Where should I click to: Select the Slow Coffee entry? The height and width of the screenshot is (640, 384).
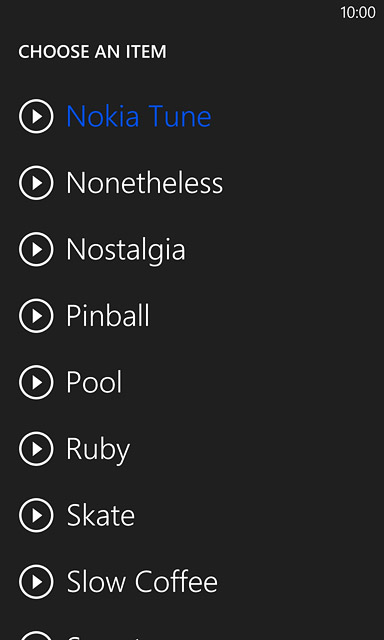point(142,582)
